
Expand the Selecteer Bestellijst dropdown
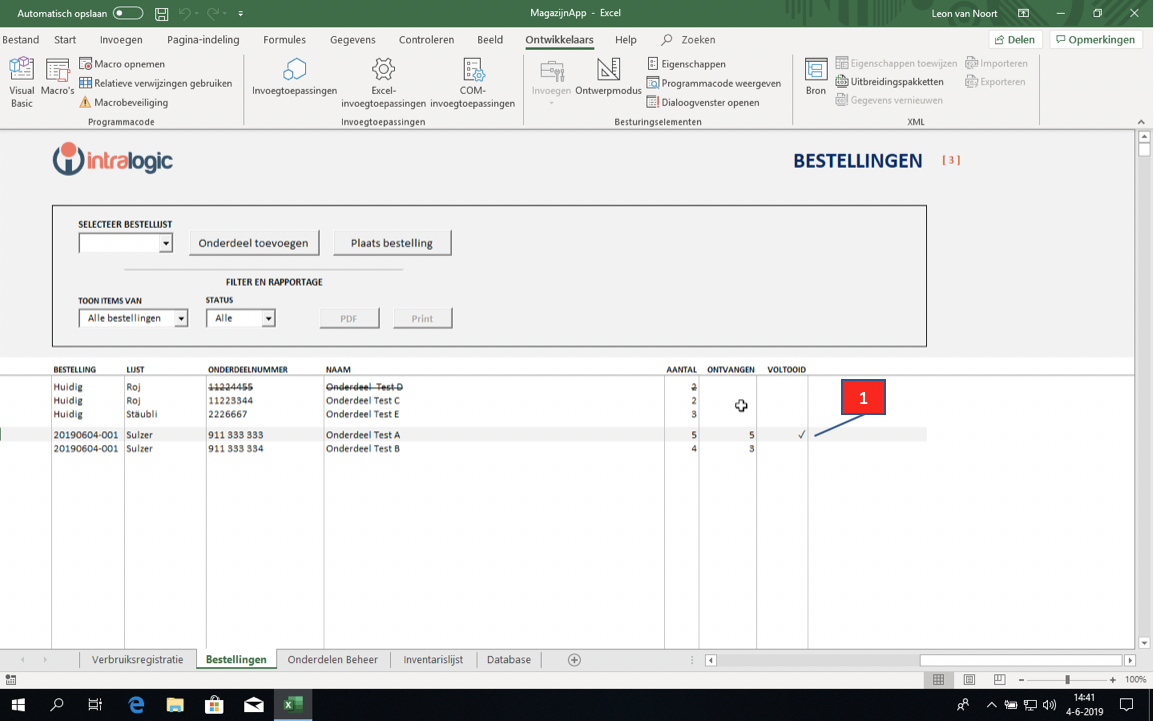[x=166, y=243]
